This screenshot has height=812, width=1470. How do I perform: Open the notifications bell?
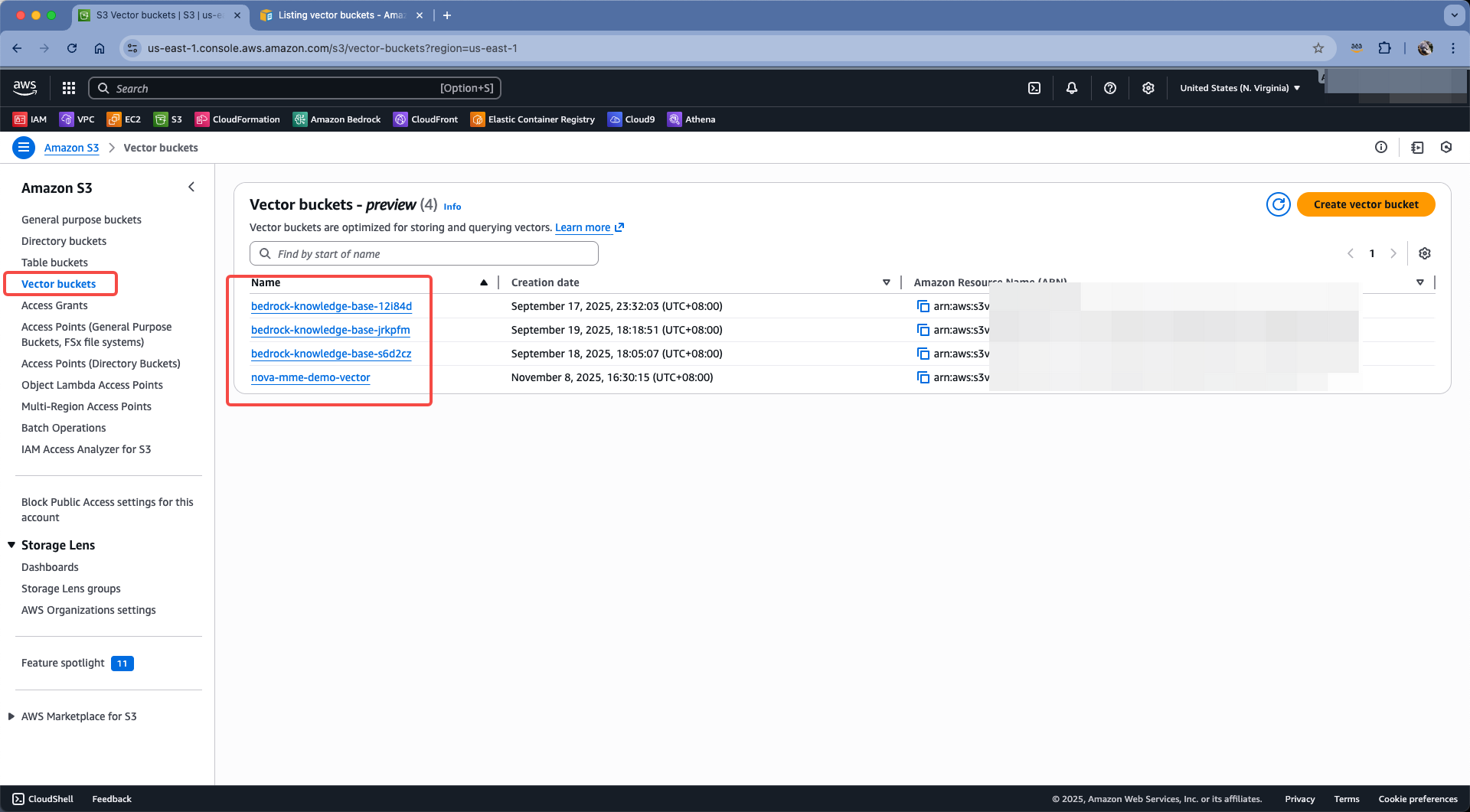point(1071,88)
